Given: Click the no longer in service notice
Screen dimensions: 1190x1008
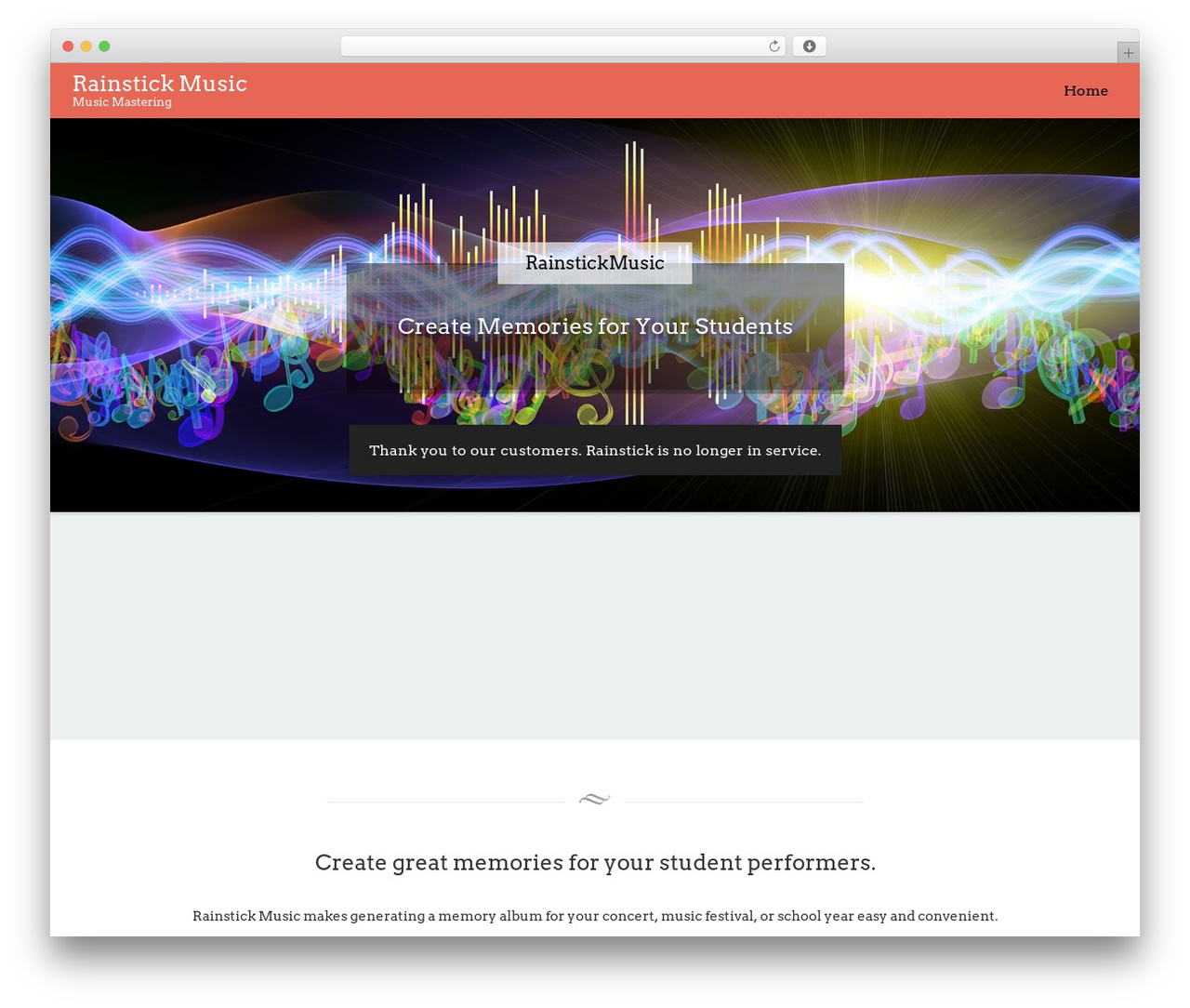Looking at the screenshot, I should (595, 450).
